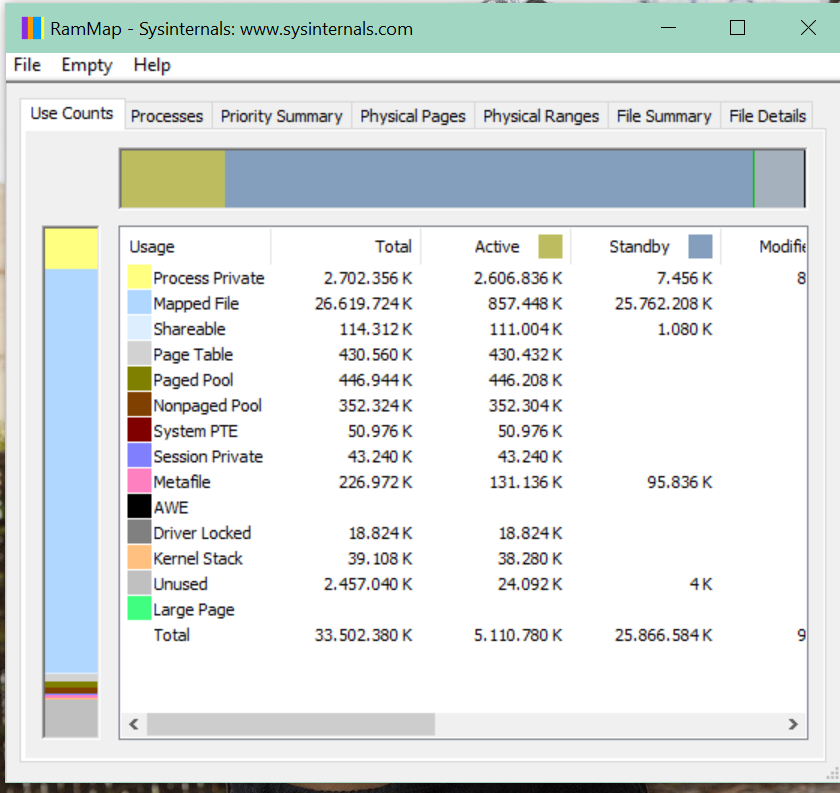Select the AWE row label
Image resolution: width=840 pixels, height=793 pixels.
coord(171,507)
